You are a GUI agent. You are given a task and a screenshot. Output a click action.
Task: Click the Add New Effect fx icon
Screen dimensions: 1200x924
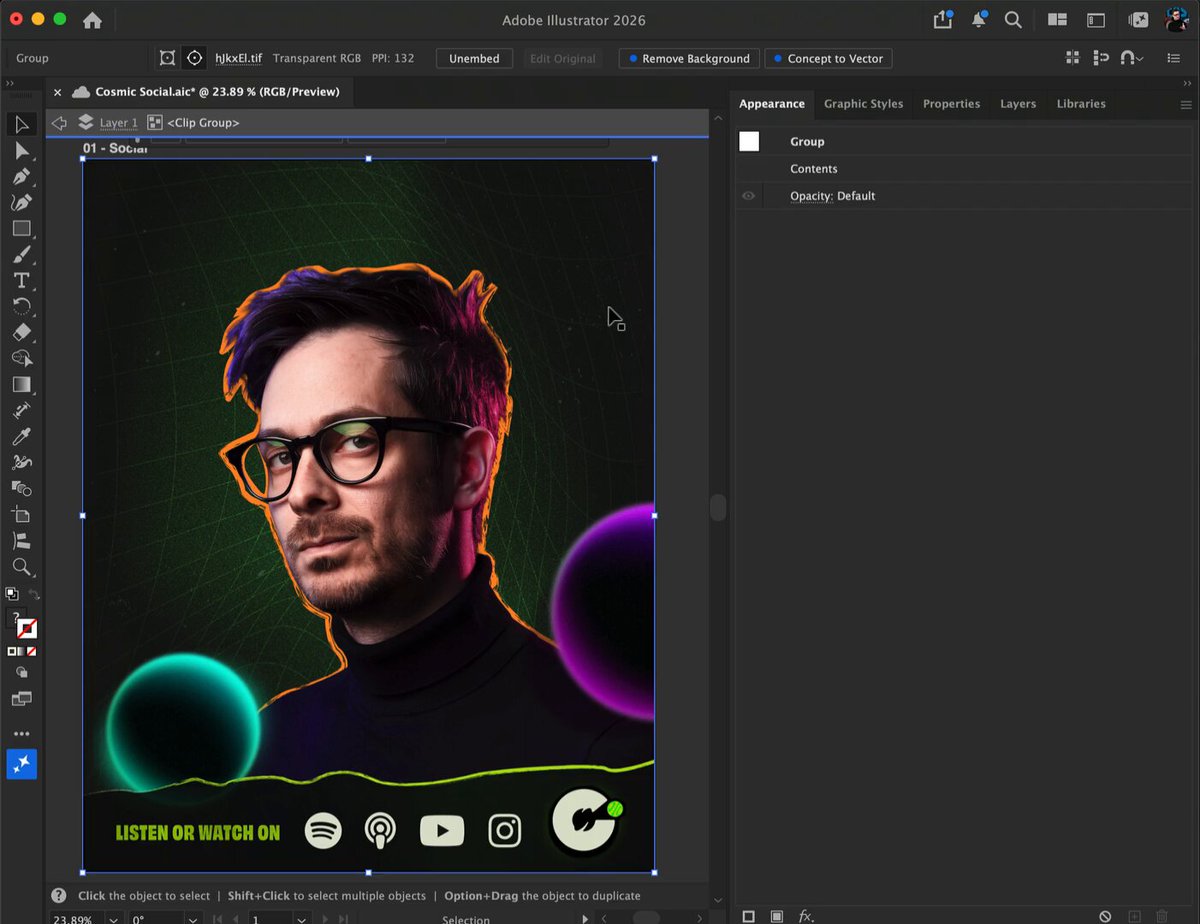tap(805, 916)
